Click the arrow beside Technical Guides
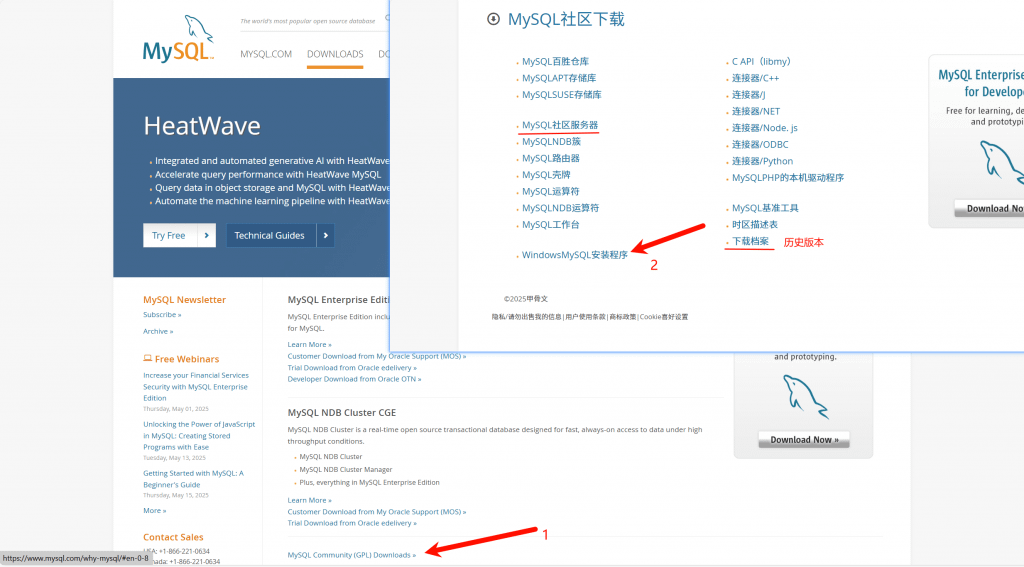This screenshot has width=1024, height=567. coord(325,235)
